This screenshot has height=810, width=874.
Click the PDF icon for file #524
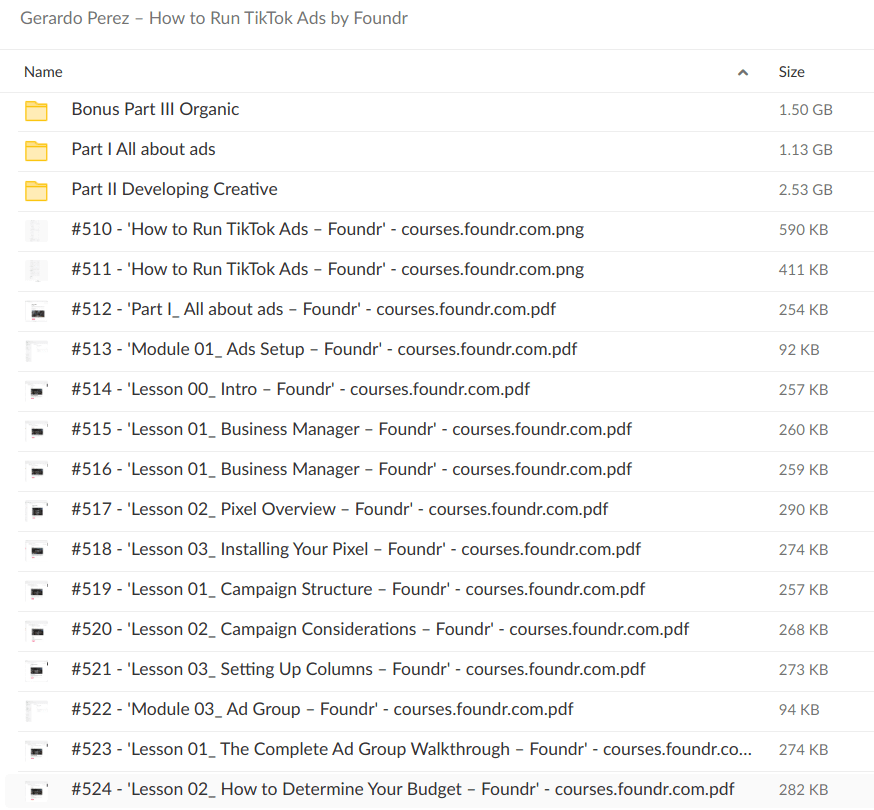36,790
